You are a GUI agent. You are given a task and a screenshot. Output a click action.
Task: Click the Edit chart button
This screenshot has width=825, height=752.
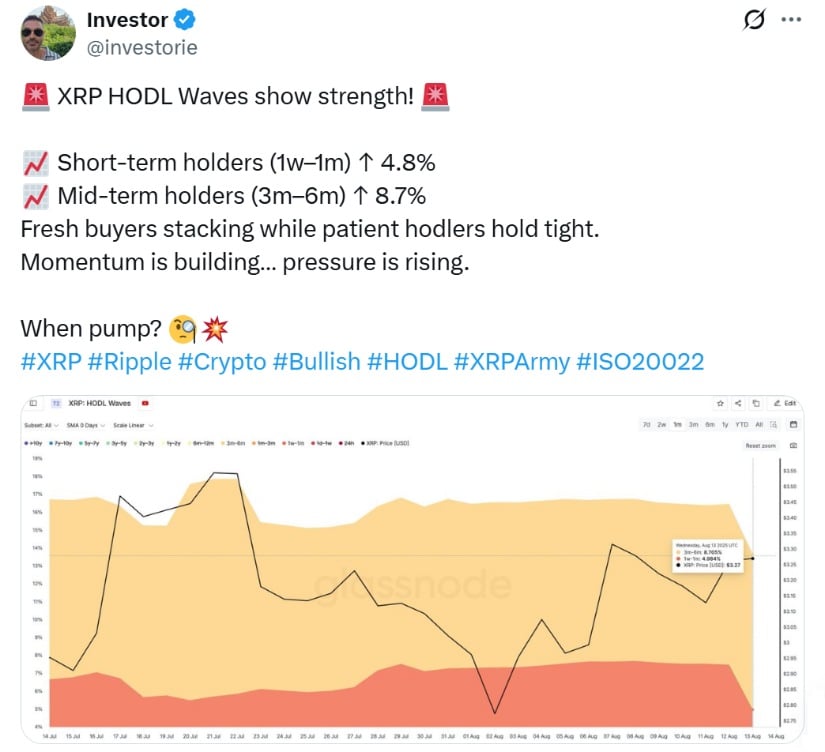[785, 403]
